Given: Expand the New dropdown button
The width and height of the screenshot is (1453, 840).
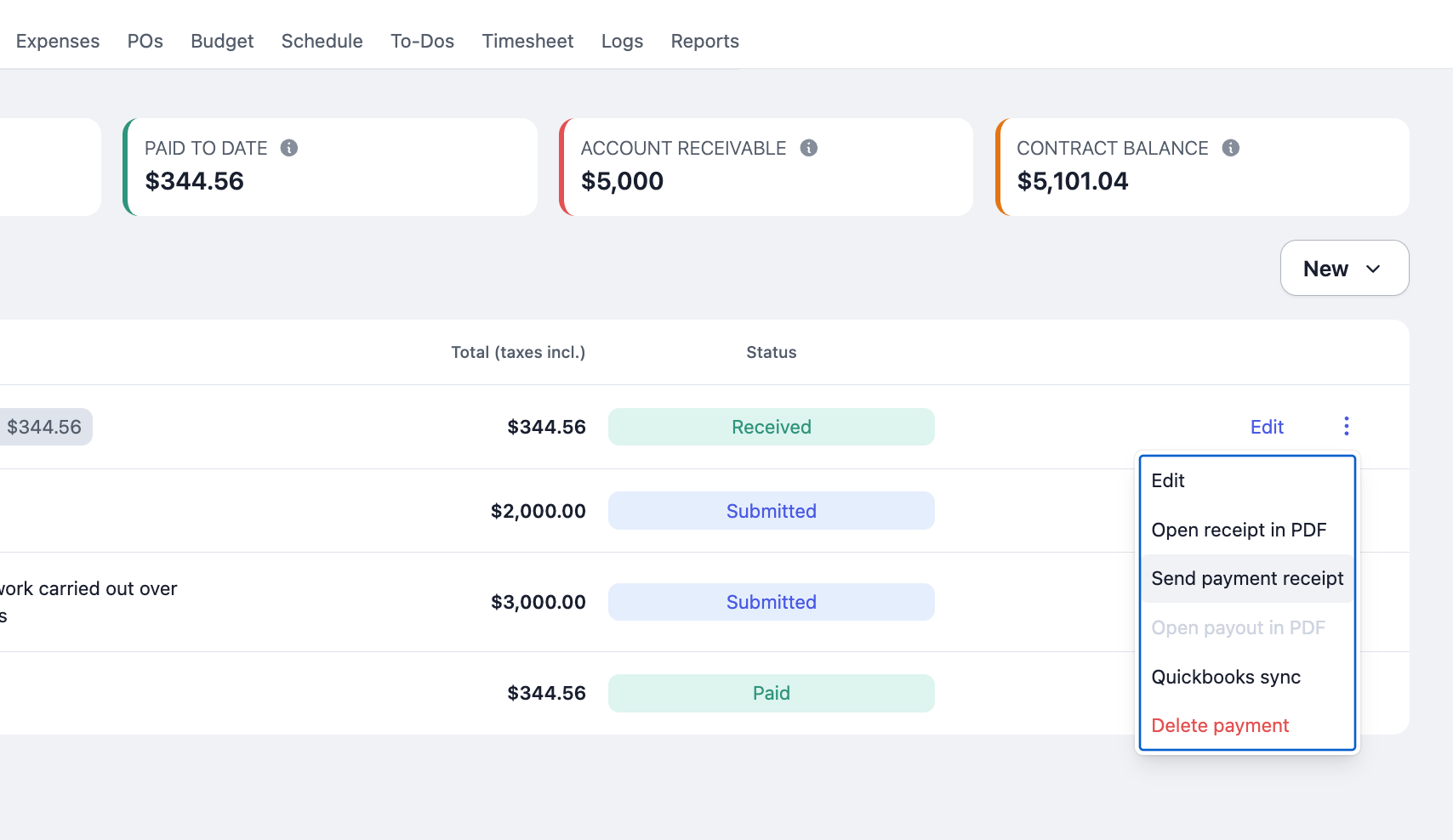Looking at the screenshot, I should click(x=1344, y=268).
